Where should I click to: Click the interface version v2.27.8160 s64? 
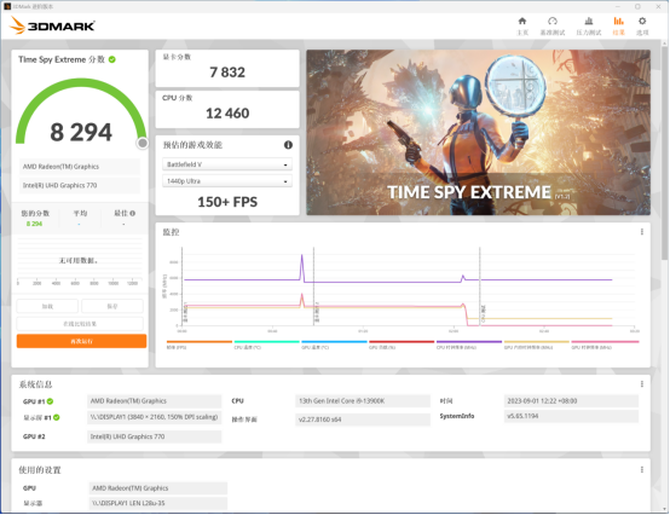(362, 419)
